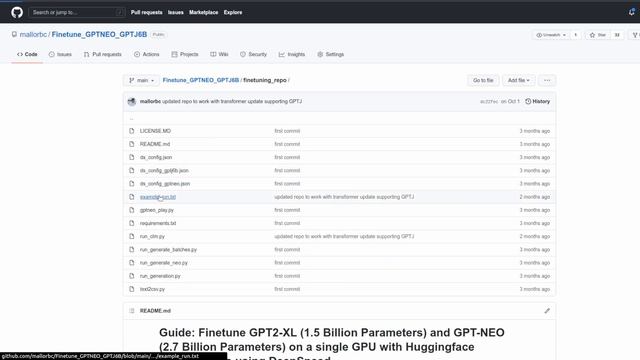Click the file icon beside run_generate_neo.py

click(x=131, y=263)
